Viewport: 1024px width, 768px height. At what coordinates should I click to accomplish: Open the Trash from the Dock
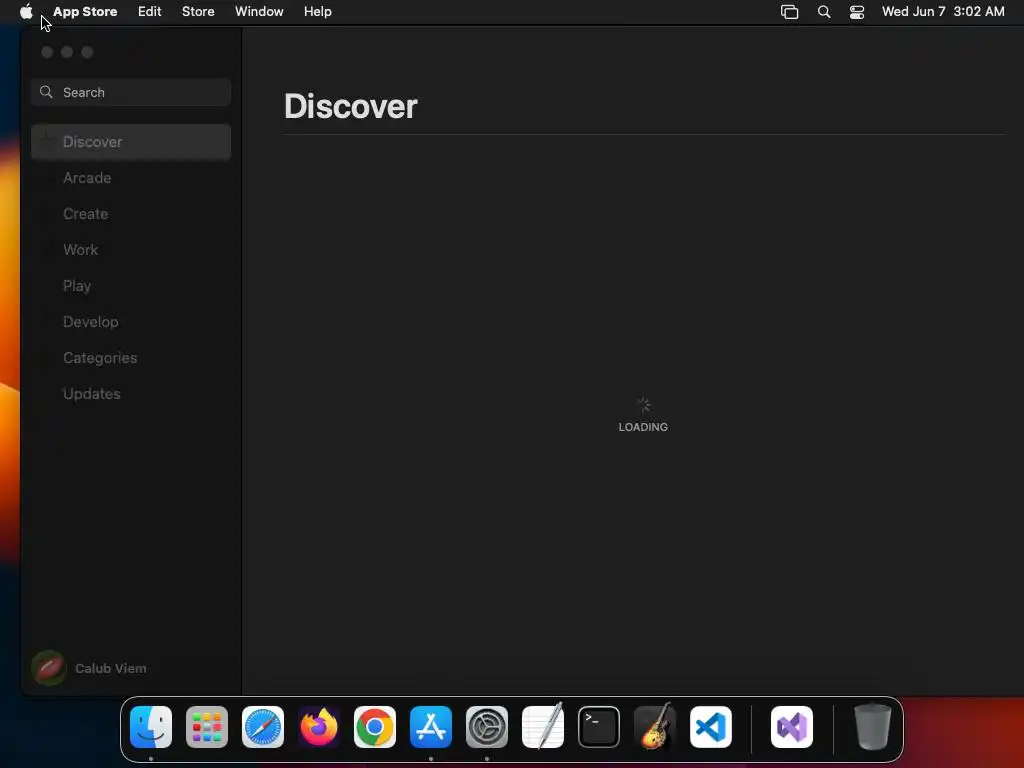872,727
